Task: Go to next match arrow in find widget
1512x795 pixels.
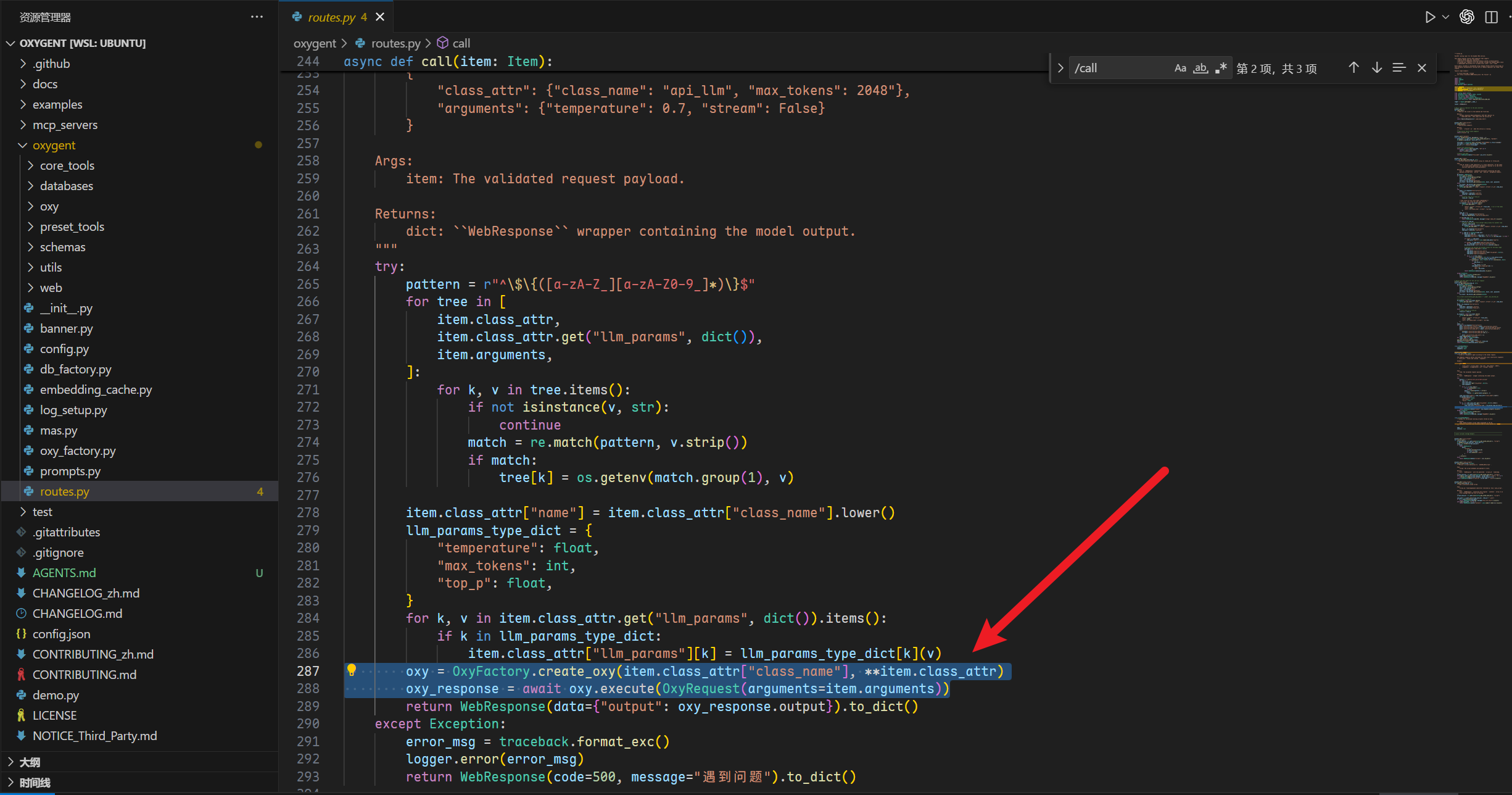Action: click(x=1376, y=68)
